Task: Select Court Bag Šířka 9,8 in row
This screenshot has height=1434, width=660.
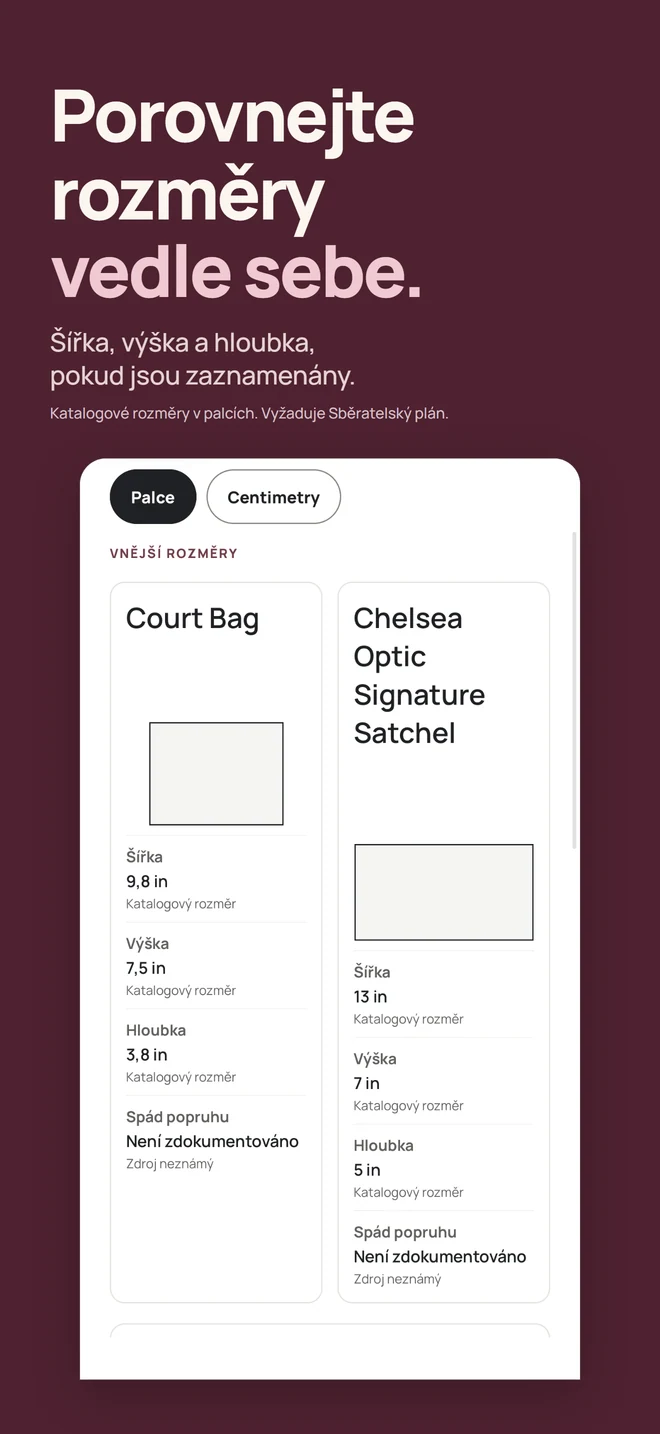Action: (216, 880)
